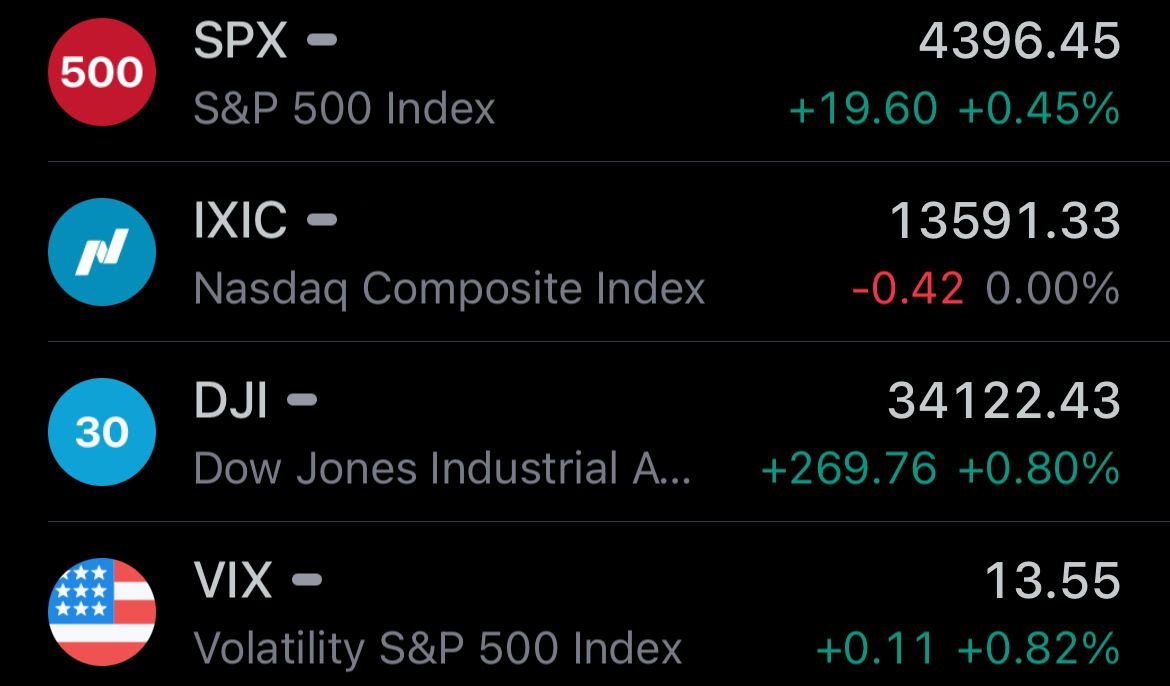Open Nasdaq Composite Index name label
1170x686 pixels.
click(x=449, y=289)
